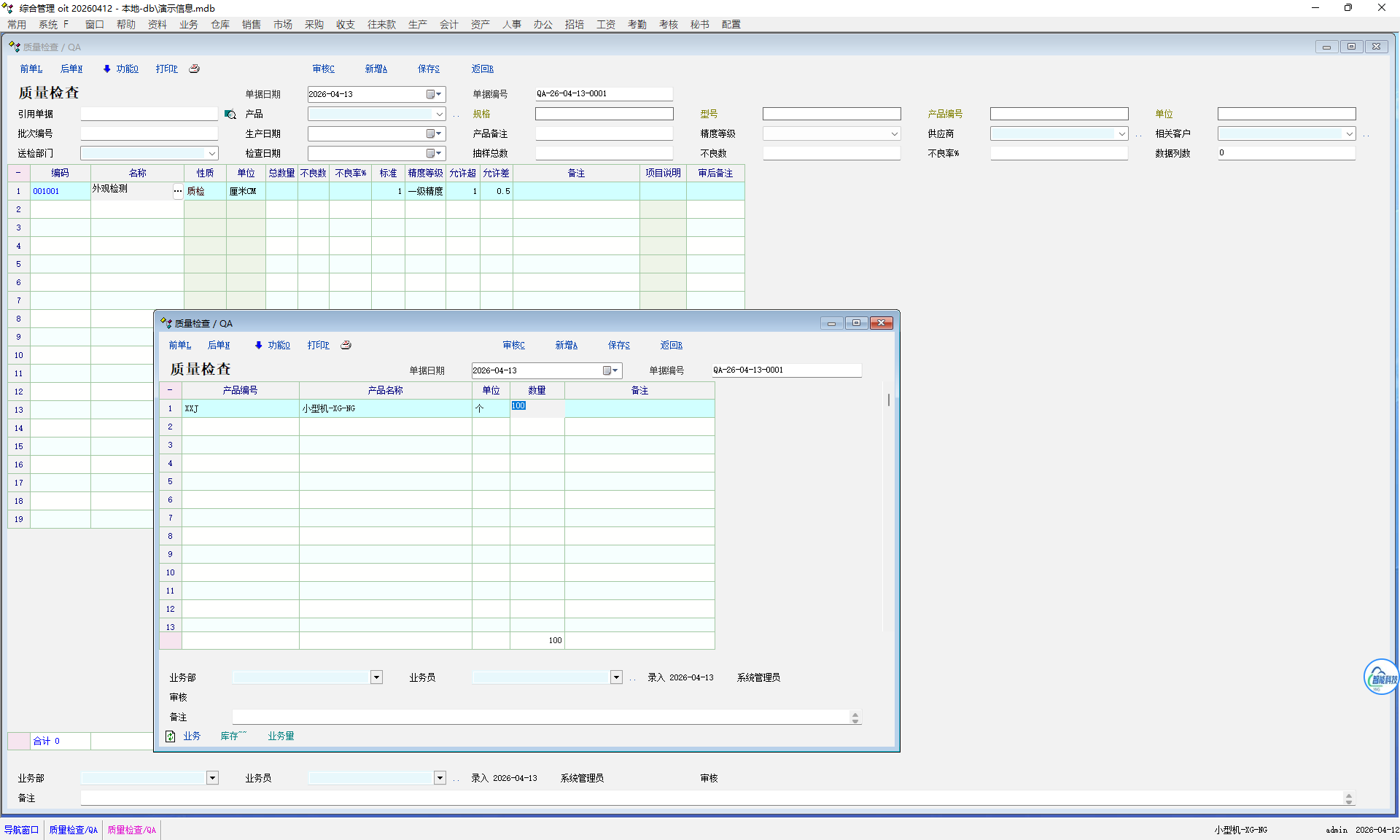Click 保存S in the front window
The width and height of the screenshot is (1400, 840).
(x=618, y=345)
